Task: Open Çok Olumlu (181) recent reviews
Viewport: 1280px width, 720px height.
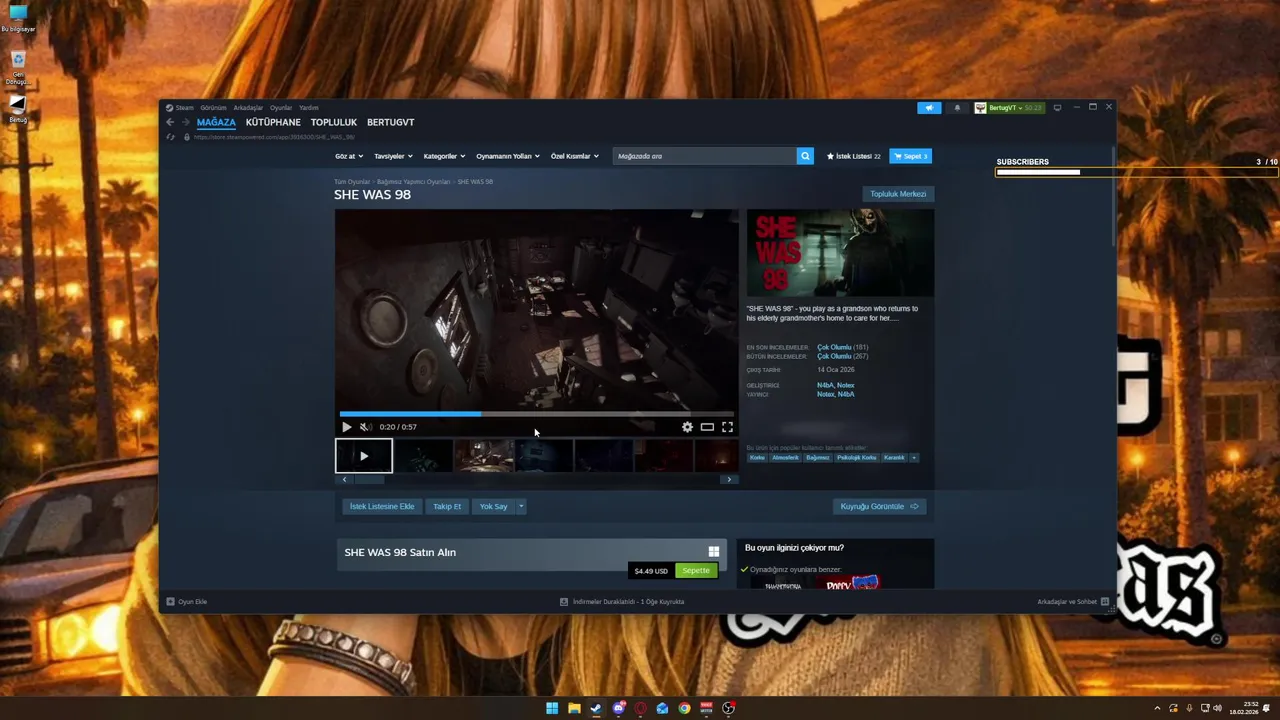Action: point(842,347)
